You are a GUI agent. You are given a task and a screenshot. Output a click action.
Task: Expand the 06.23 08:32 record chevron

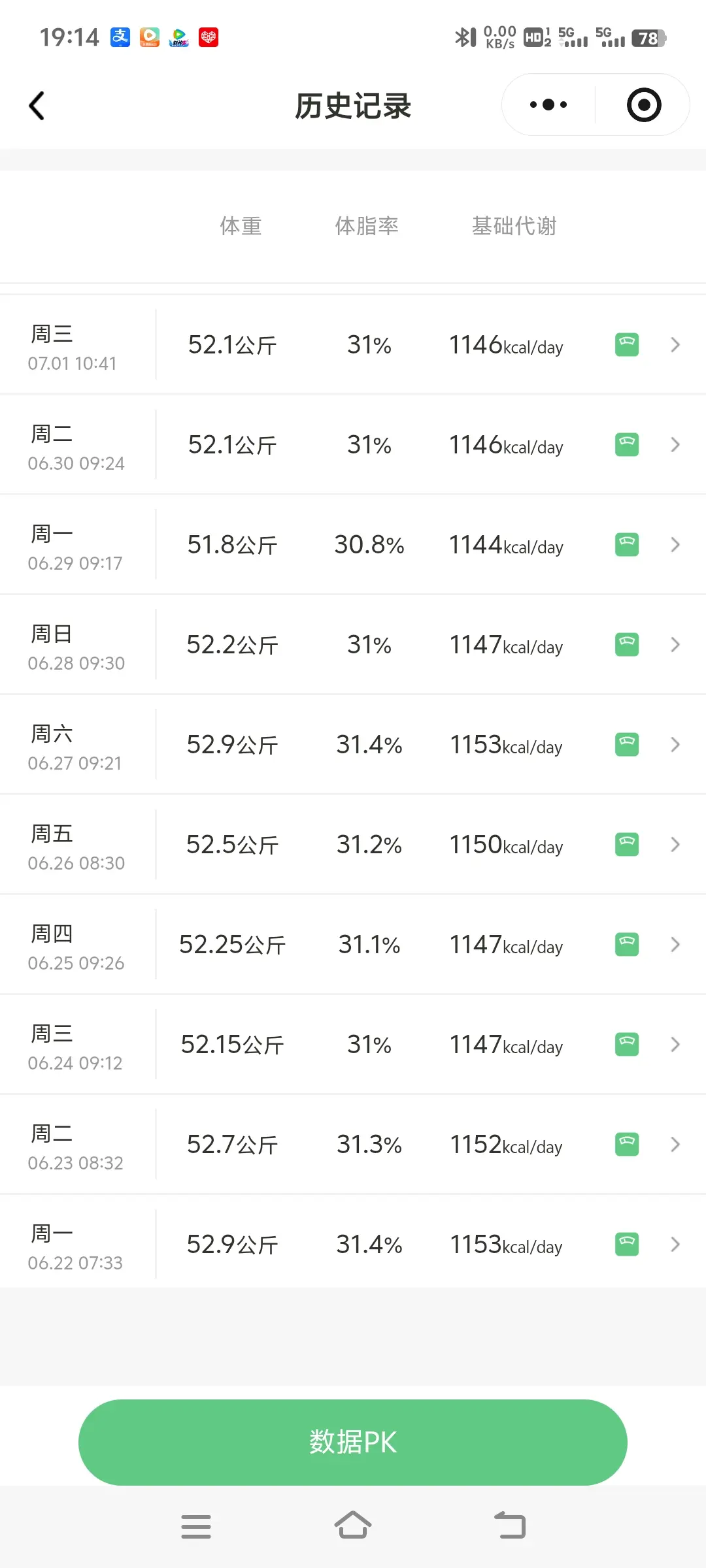click(675, 1144)
